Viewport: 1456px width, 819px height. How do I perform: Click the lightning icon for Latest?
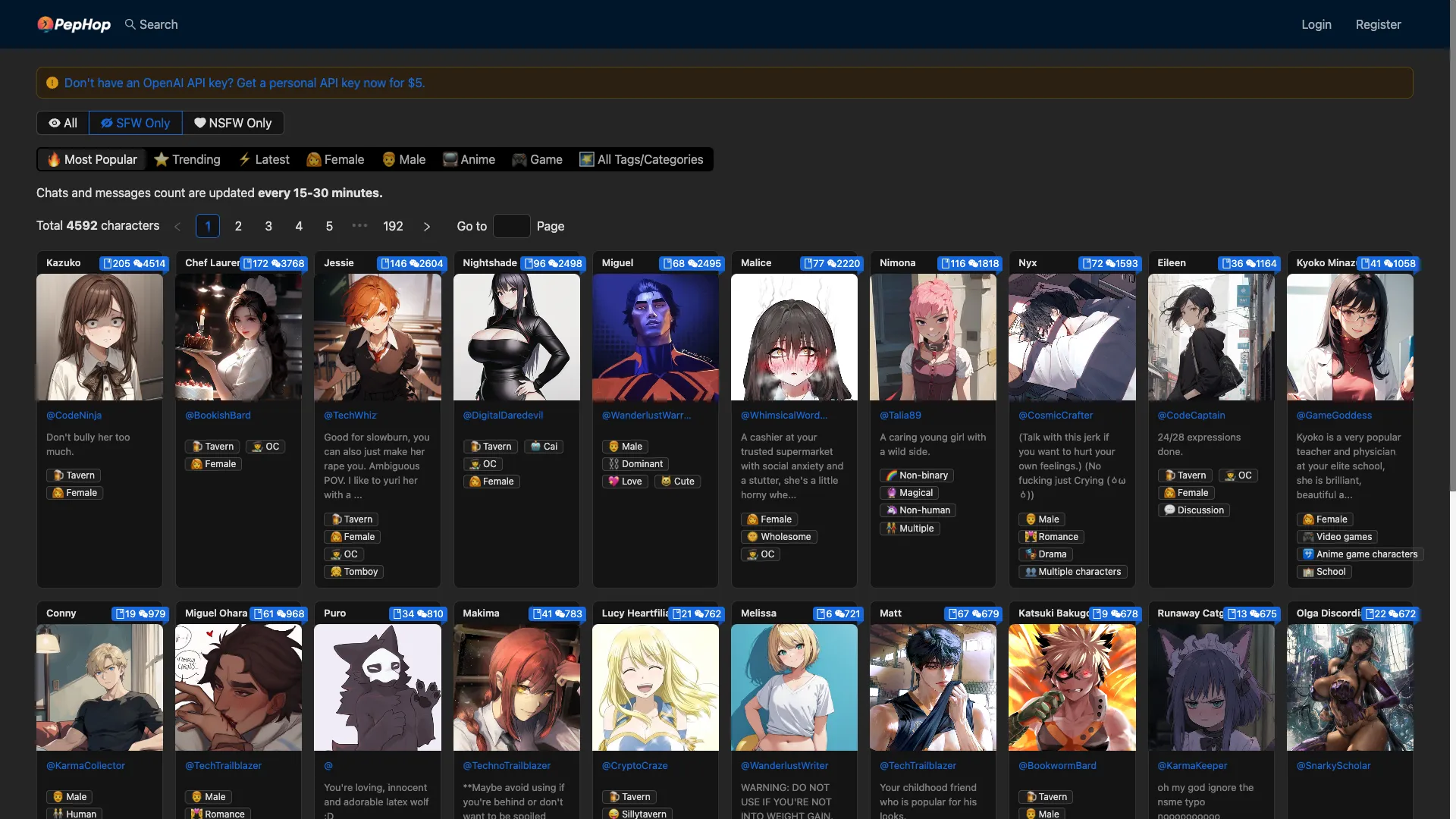click(x=244, y=159)
